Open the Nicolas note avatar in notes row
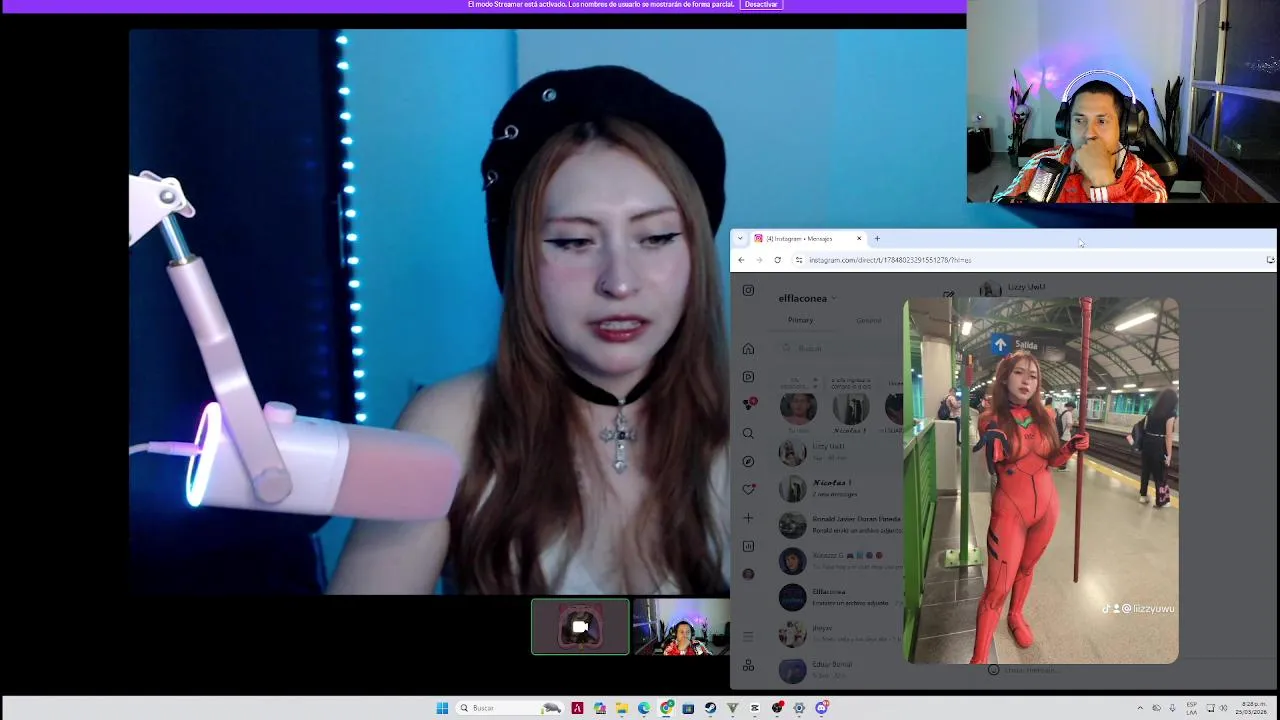This screenshot has height=720, width=1280. pyautogui.click(x=850, y=408)
